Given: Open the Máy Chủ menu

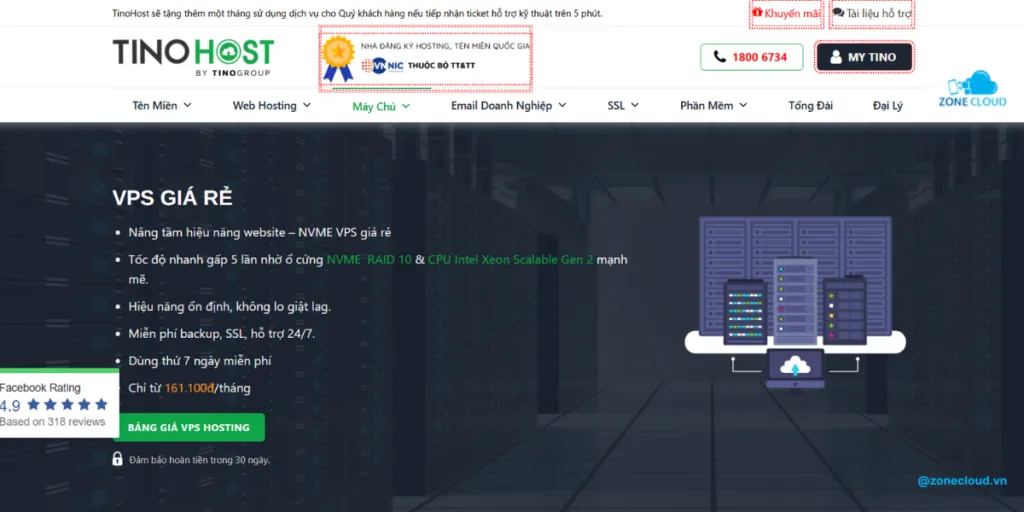Looking at the screenshot, I should coord(381,106).
